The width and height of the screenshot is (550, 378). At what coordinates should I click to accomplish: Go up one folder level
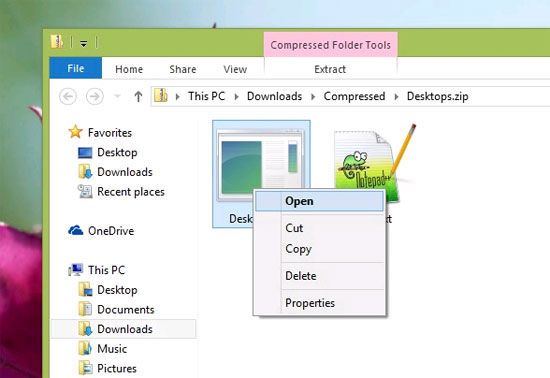(x=138, y=96)
